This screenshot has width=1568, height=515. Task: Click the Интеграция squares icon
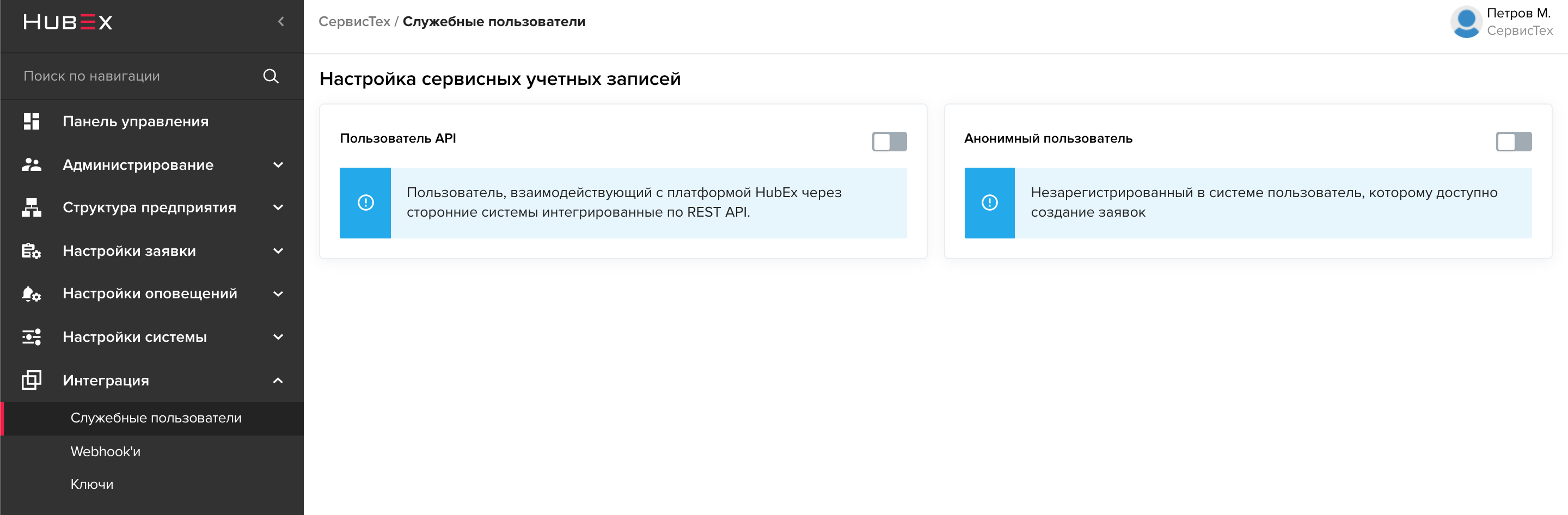pos(32,380)
